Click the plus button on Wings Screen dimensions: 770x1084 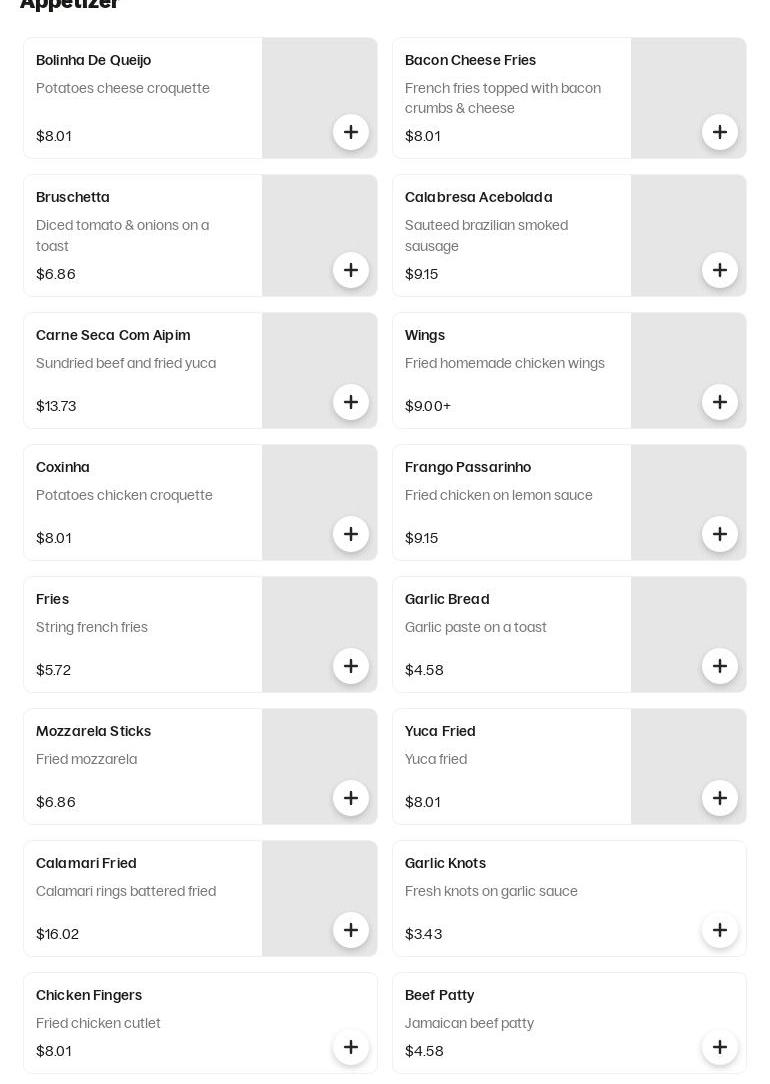point(720,402)
